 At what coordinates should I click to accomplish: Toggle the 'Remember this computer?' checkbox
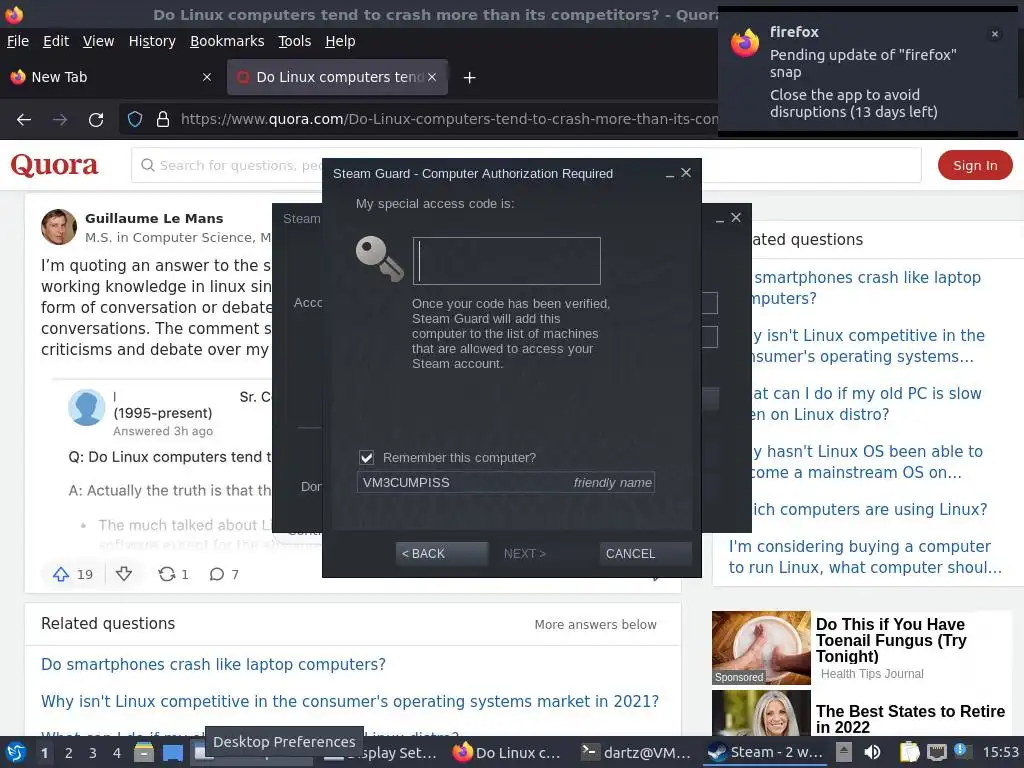click(x=366, y=458)
